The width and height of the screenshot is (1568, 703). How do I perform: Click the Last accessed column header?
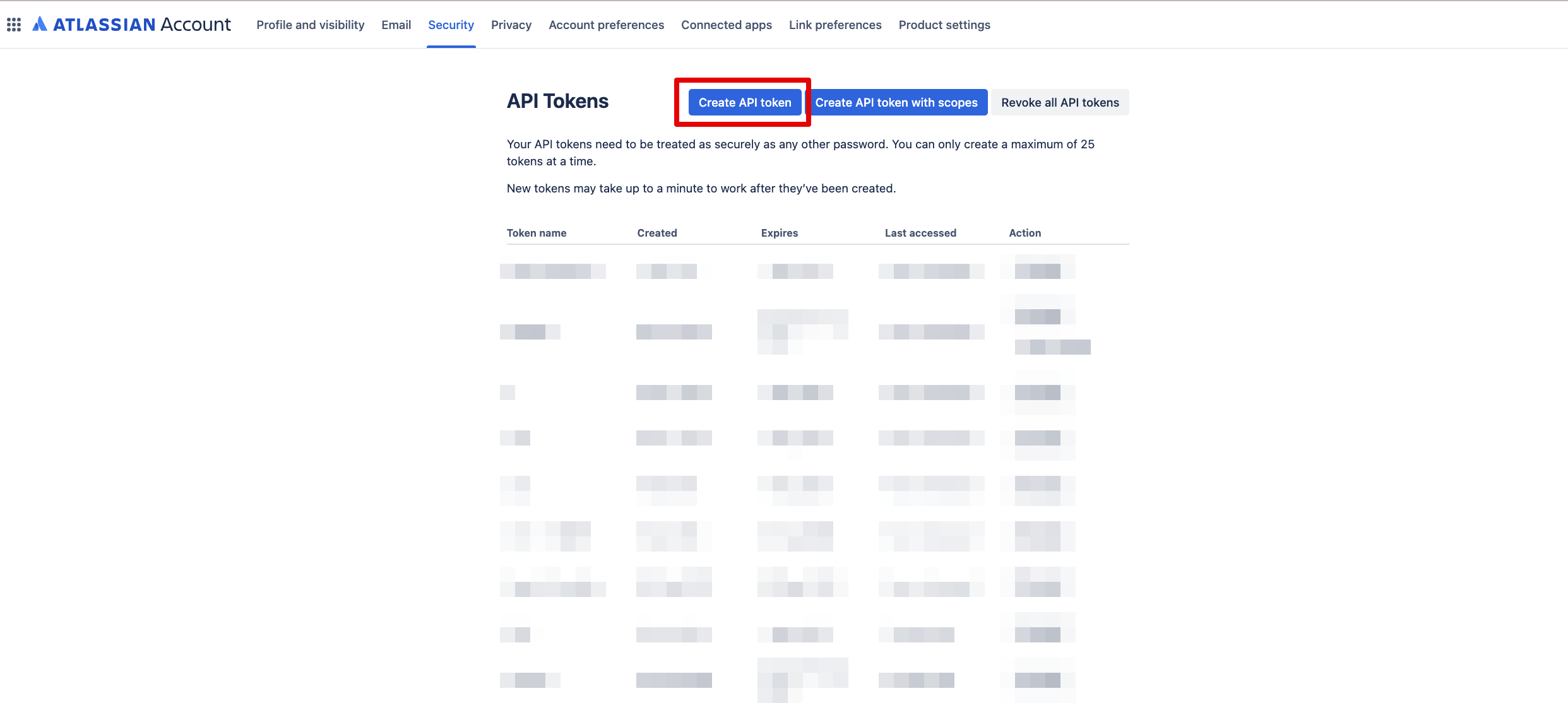pyautogui.click(x=920, y=233)
